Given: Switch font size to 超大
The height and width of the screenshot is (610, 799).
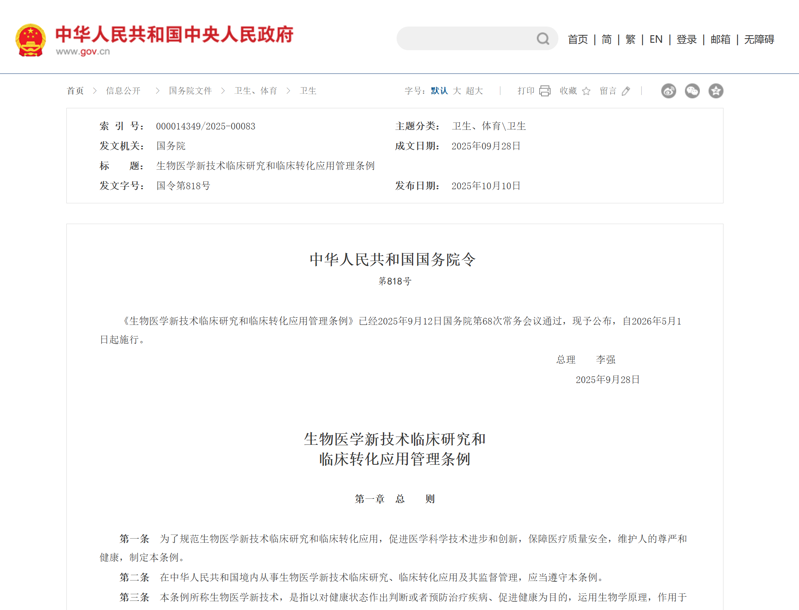Looking at the screenshot, I should tap(474, 91).
